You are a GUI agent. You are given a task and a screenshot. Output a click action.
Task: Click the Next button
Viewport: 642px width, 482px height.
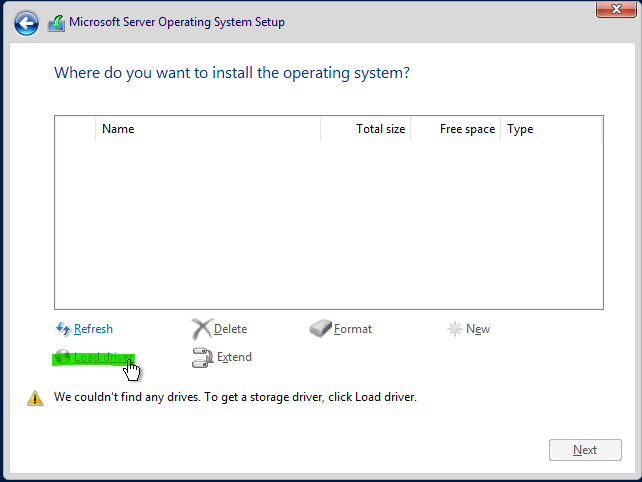[x=585, y=450]
